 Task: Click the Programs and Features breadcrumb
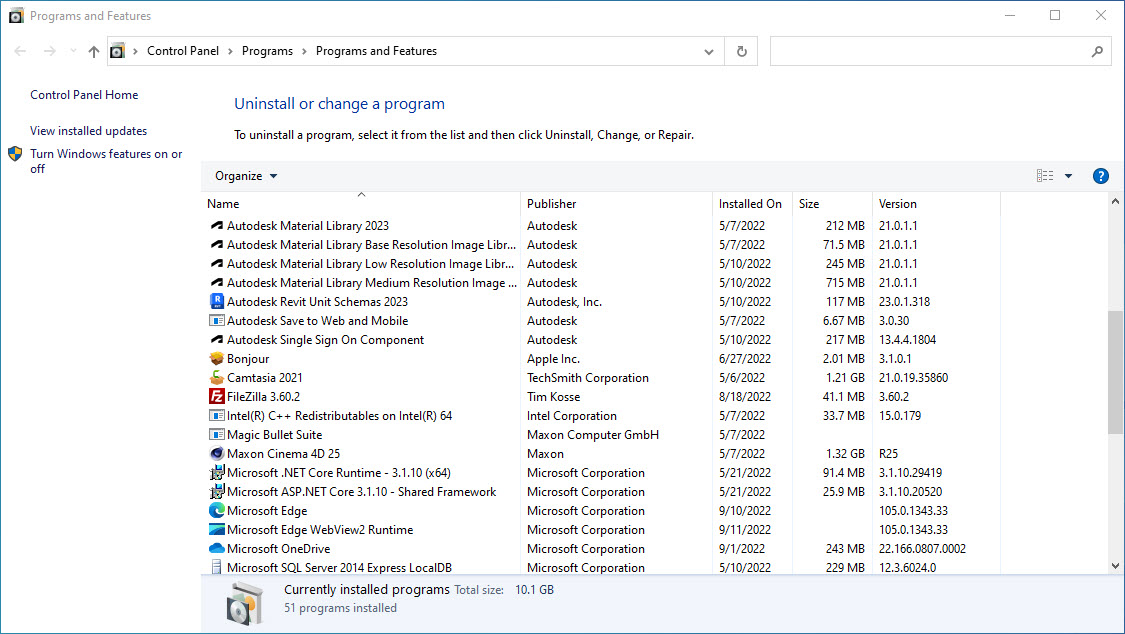[x=376, y=51]
